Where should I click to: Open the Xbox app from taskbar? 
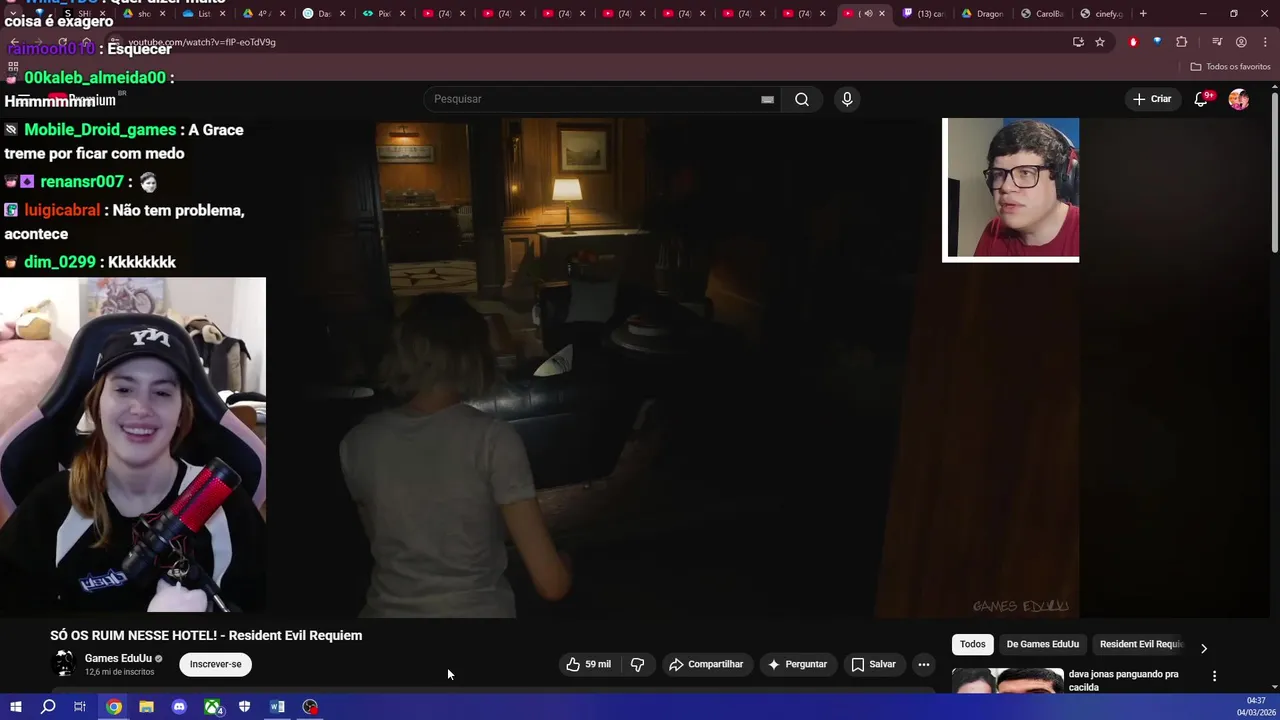[x=212, y=707]
